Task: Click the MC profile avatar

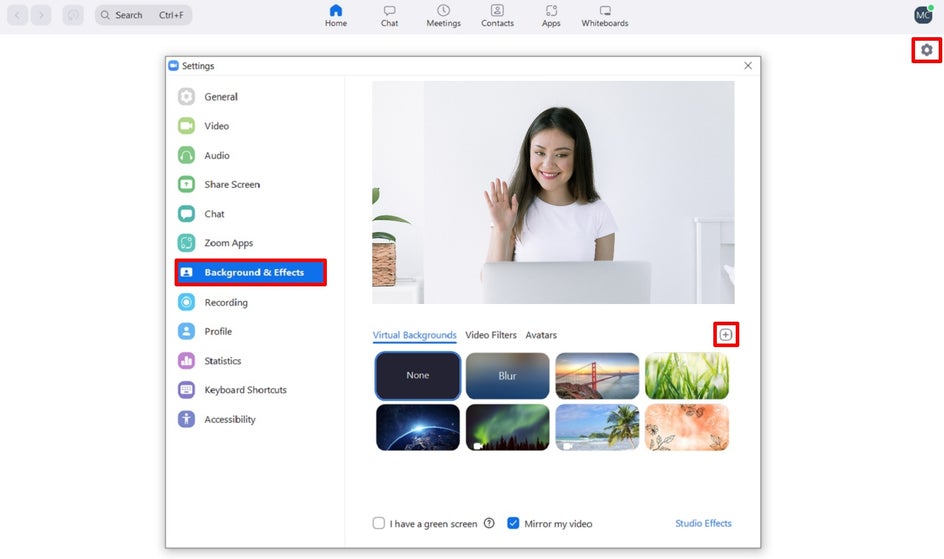Action: pos(923,15)
